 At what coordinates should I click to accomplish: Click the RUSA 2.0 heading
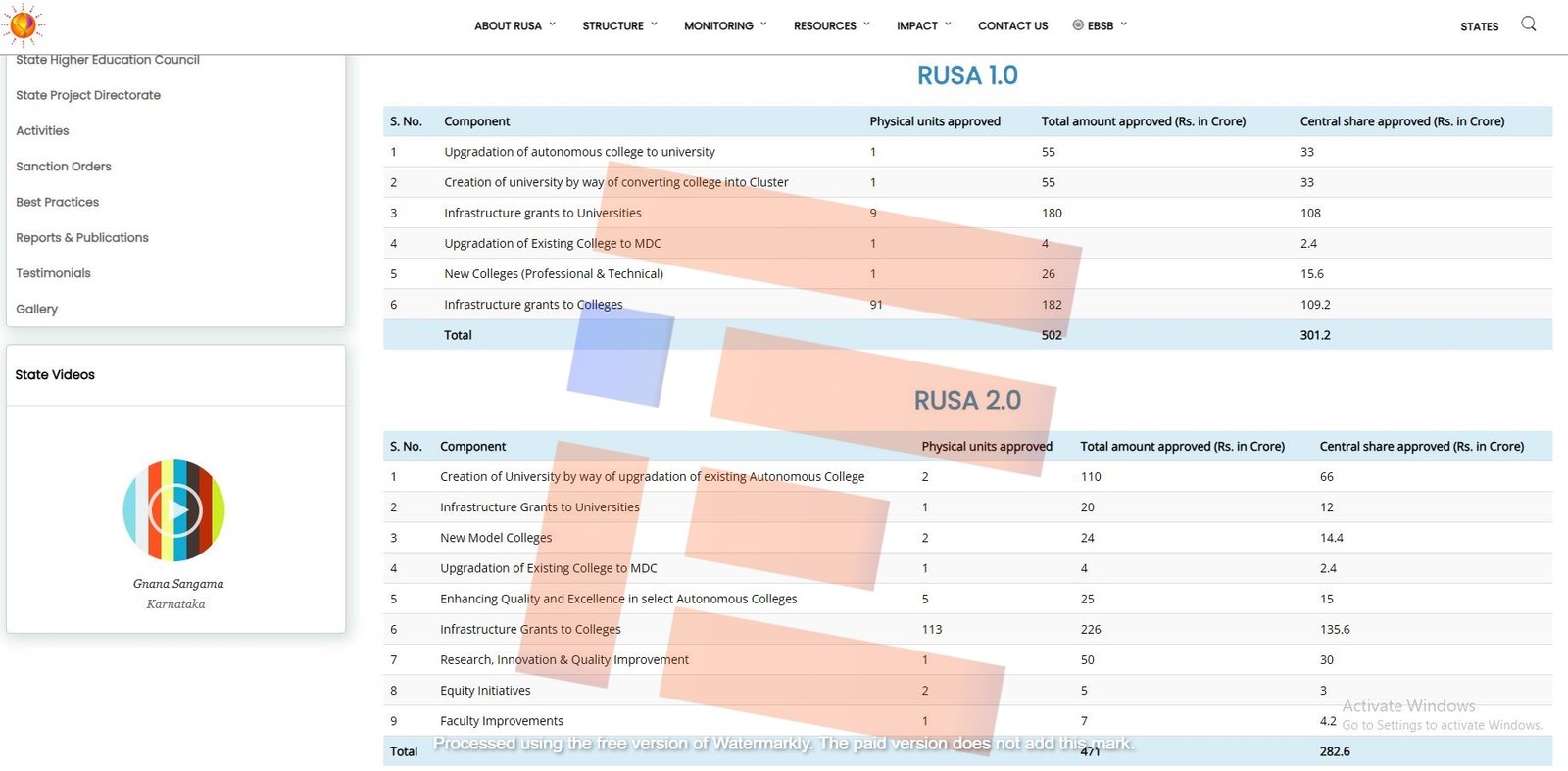click(967, 400)
